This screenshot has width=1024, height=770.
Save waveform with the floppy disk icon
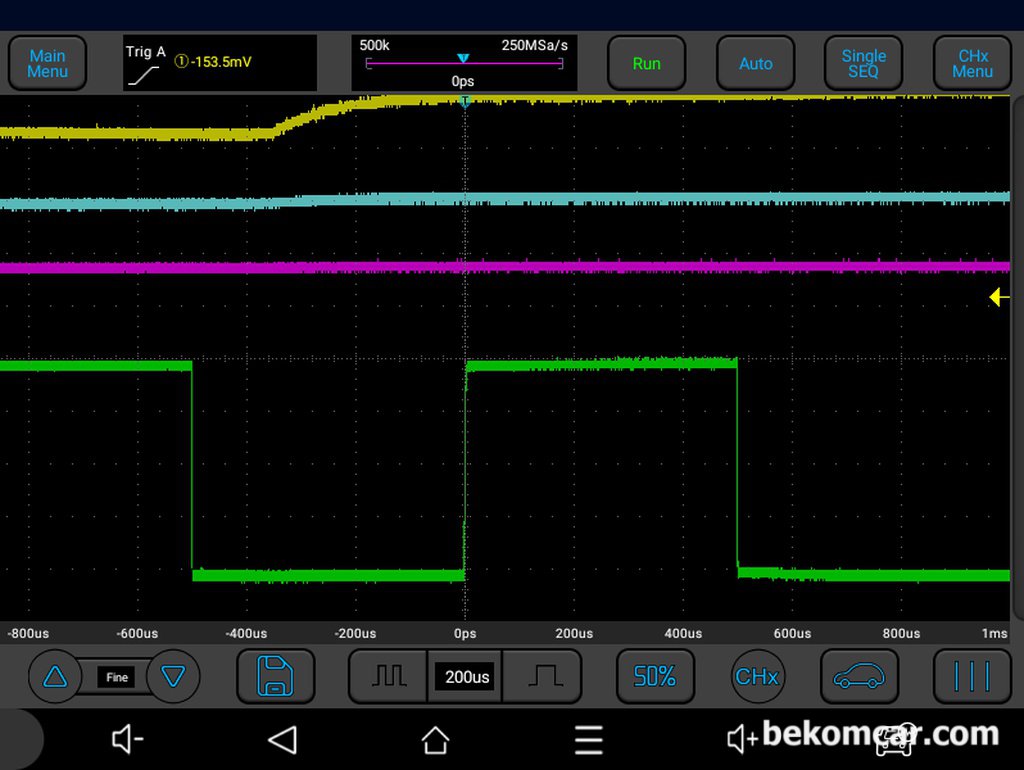point(276,677)
